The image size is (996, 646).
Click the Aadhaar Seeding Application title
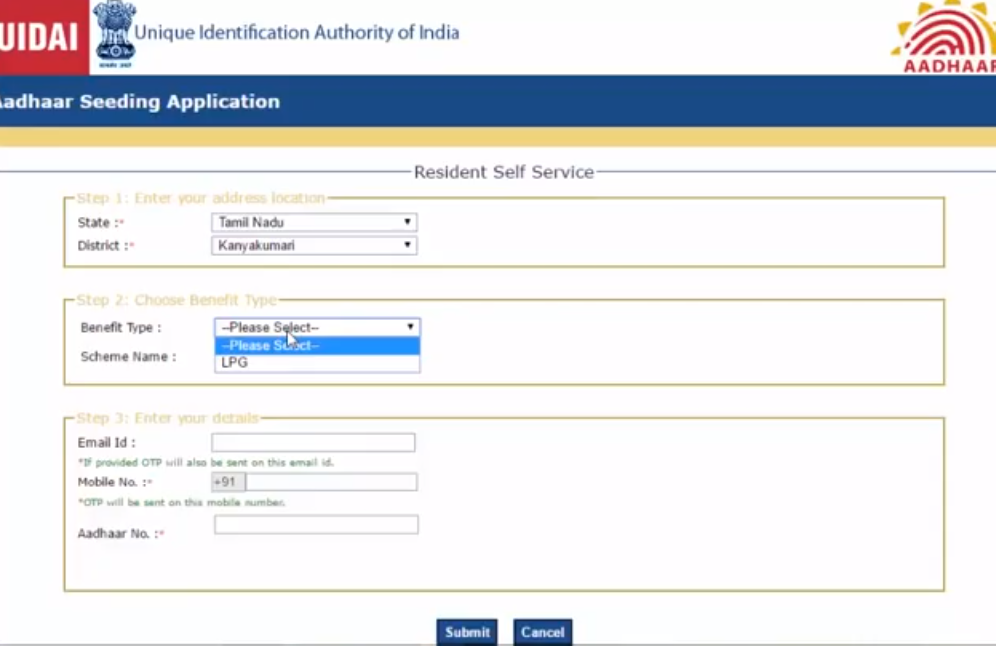[140, 101]
